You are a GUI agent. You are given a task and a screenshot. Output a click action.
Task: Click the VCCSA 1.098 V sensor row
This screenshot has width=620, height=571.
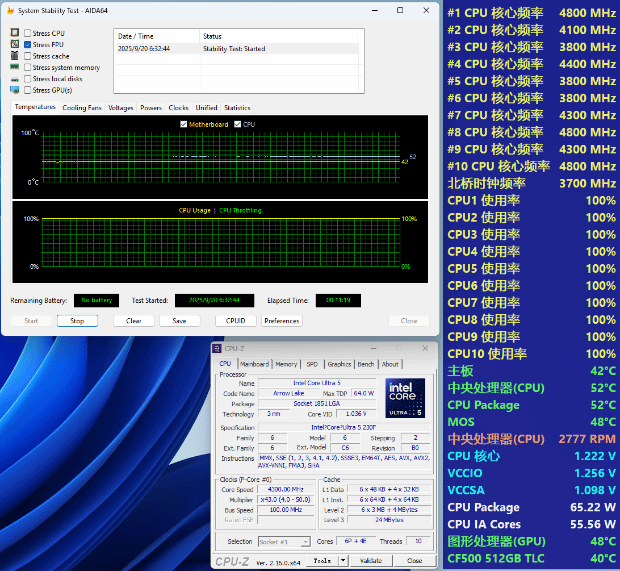531,490
